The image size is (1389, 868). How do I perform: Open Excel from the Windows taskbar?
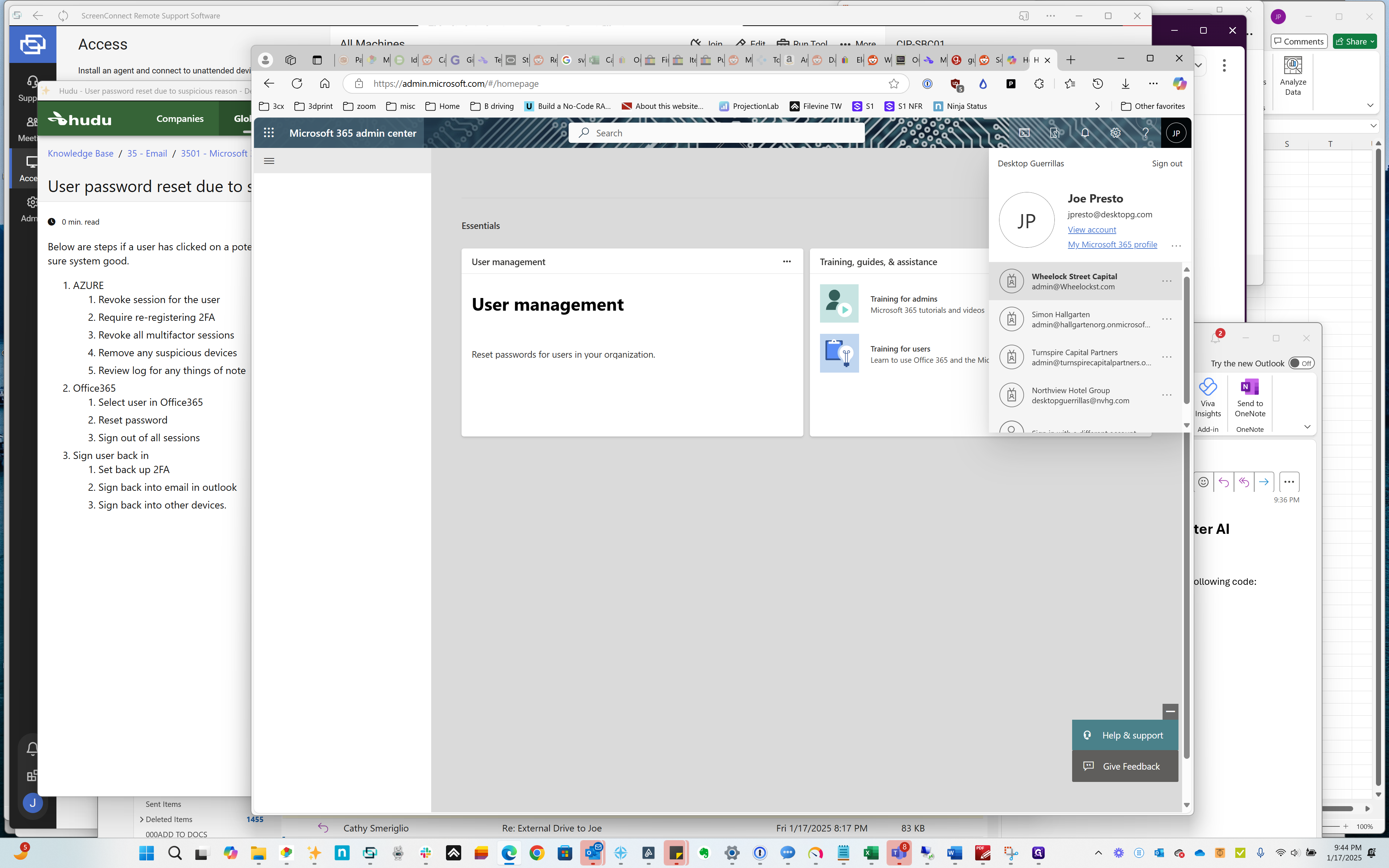pyautogui.click(x=871, y=853)
